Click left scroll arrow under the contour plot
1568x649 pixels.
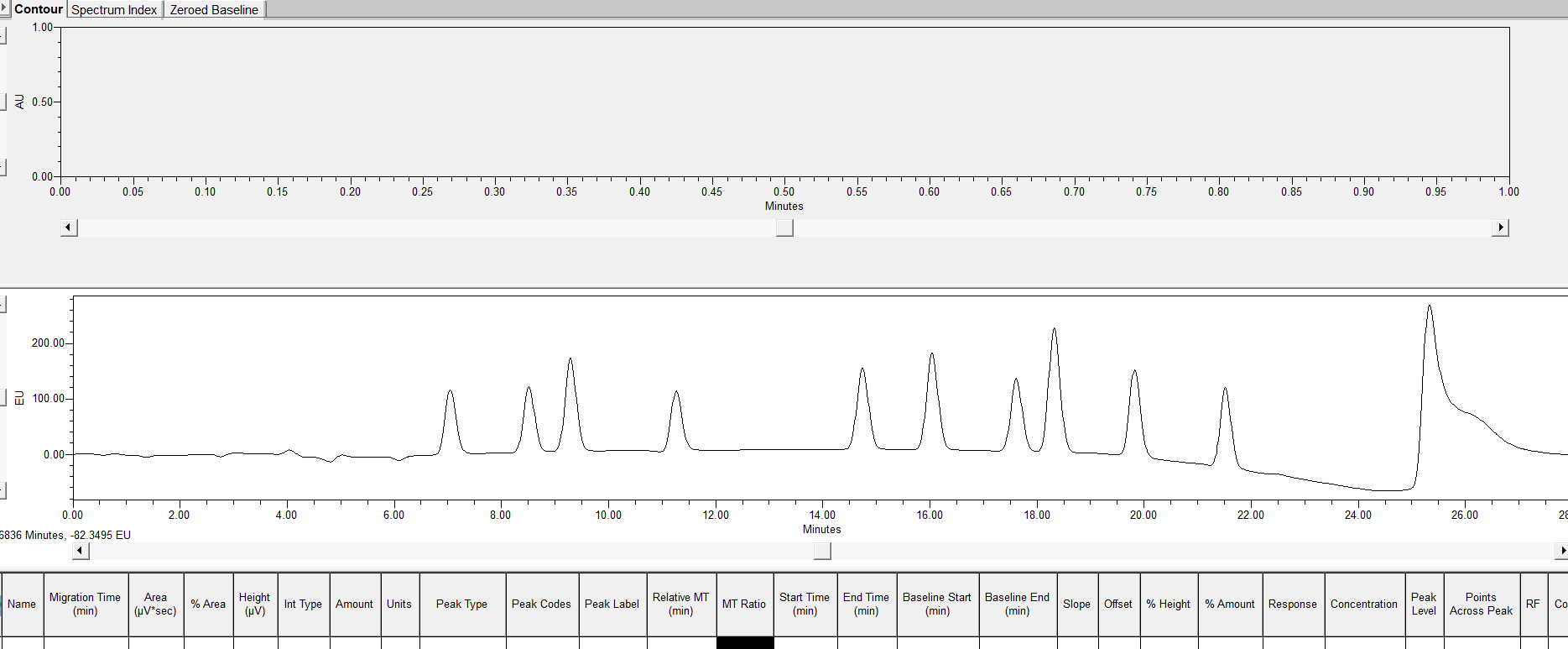click(70, 228)
